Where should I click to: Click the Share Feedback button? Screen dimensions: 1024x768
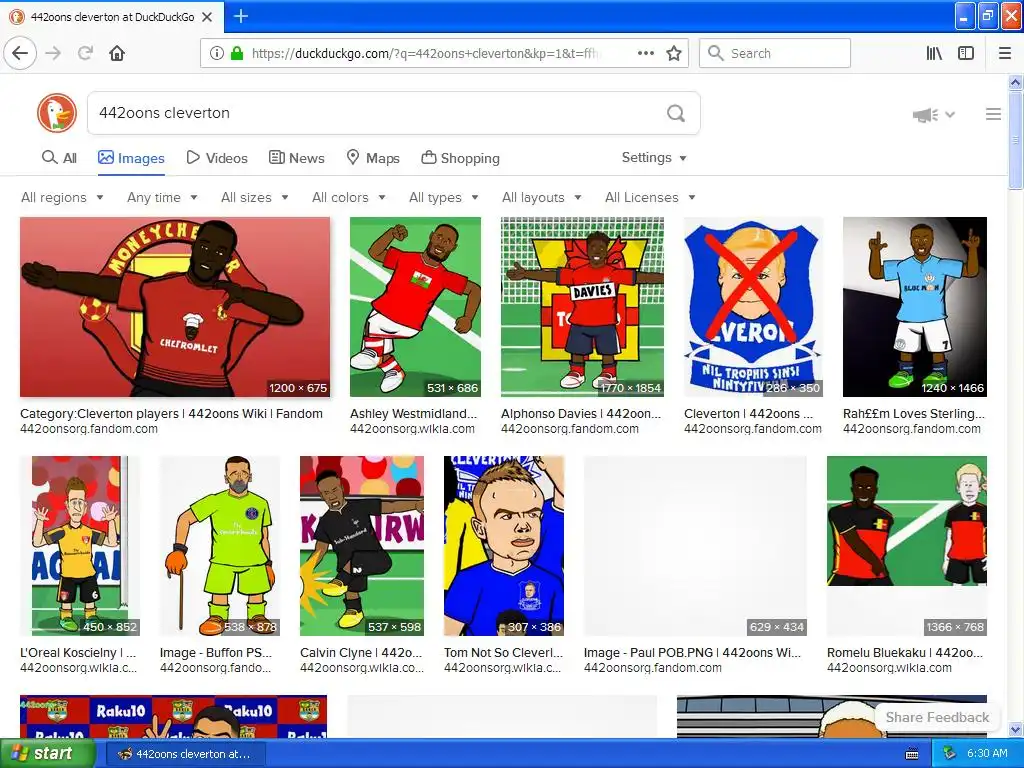point(937,717)
